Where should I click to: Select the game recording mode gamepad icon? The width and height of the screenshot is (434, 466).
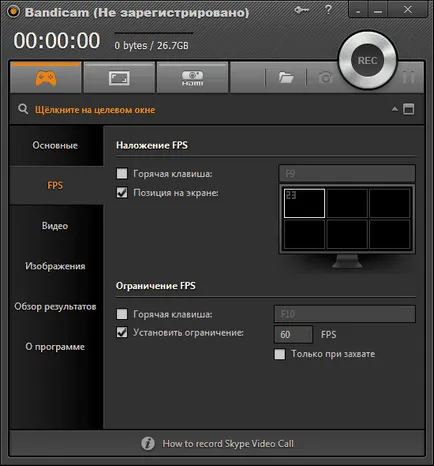46,78
